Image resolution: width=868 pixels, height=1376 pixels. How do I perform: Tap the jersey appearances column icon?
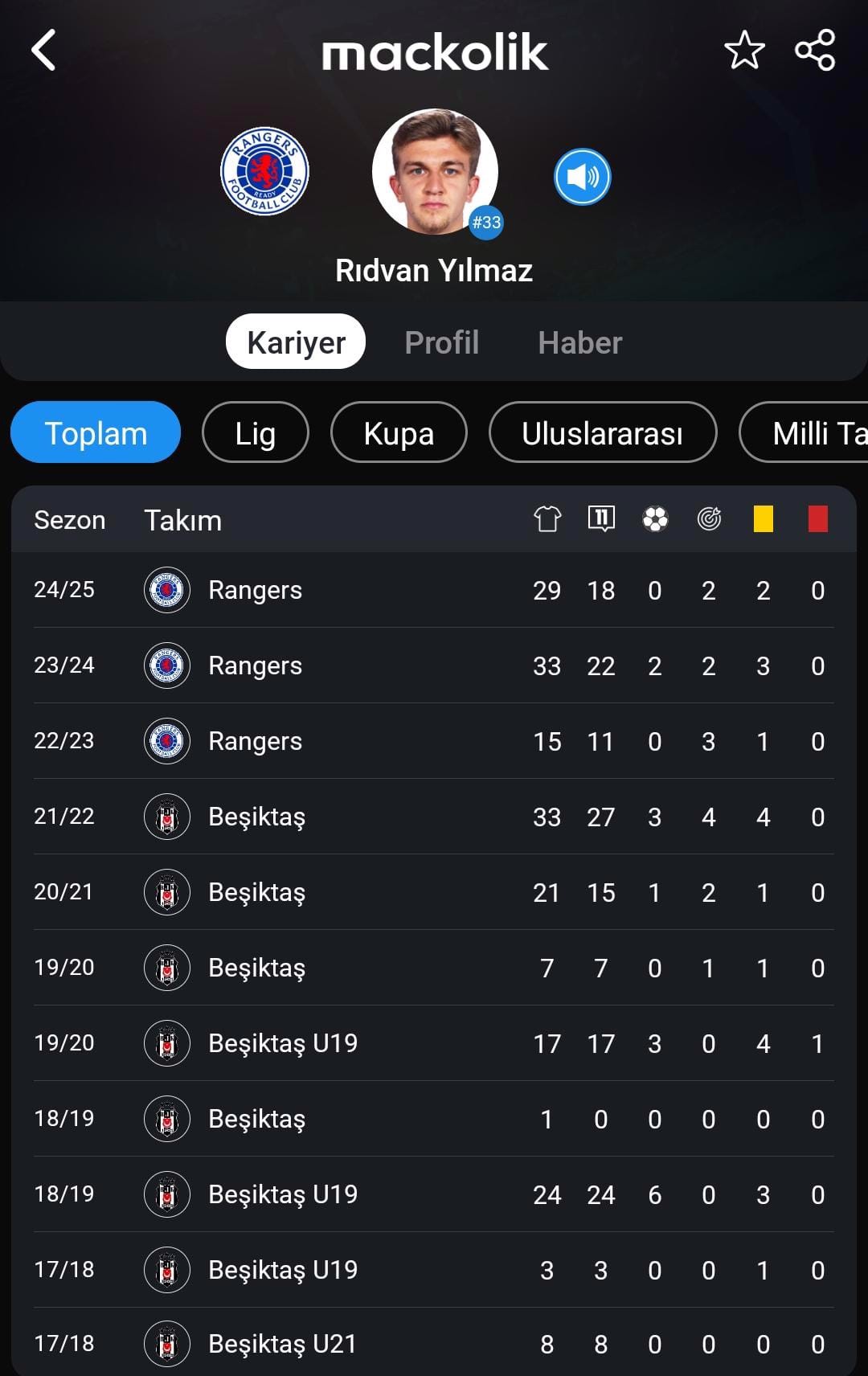click(547, 518)
